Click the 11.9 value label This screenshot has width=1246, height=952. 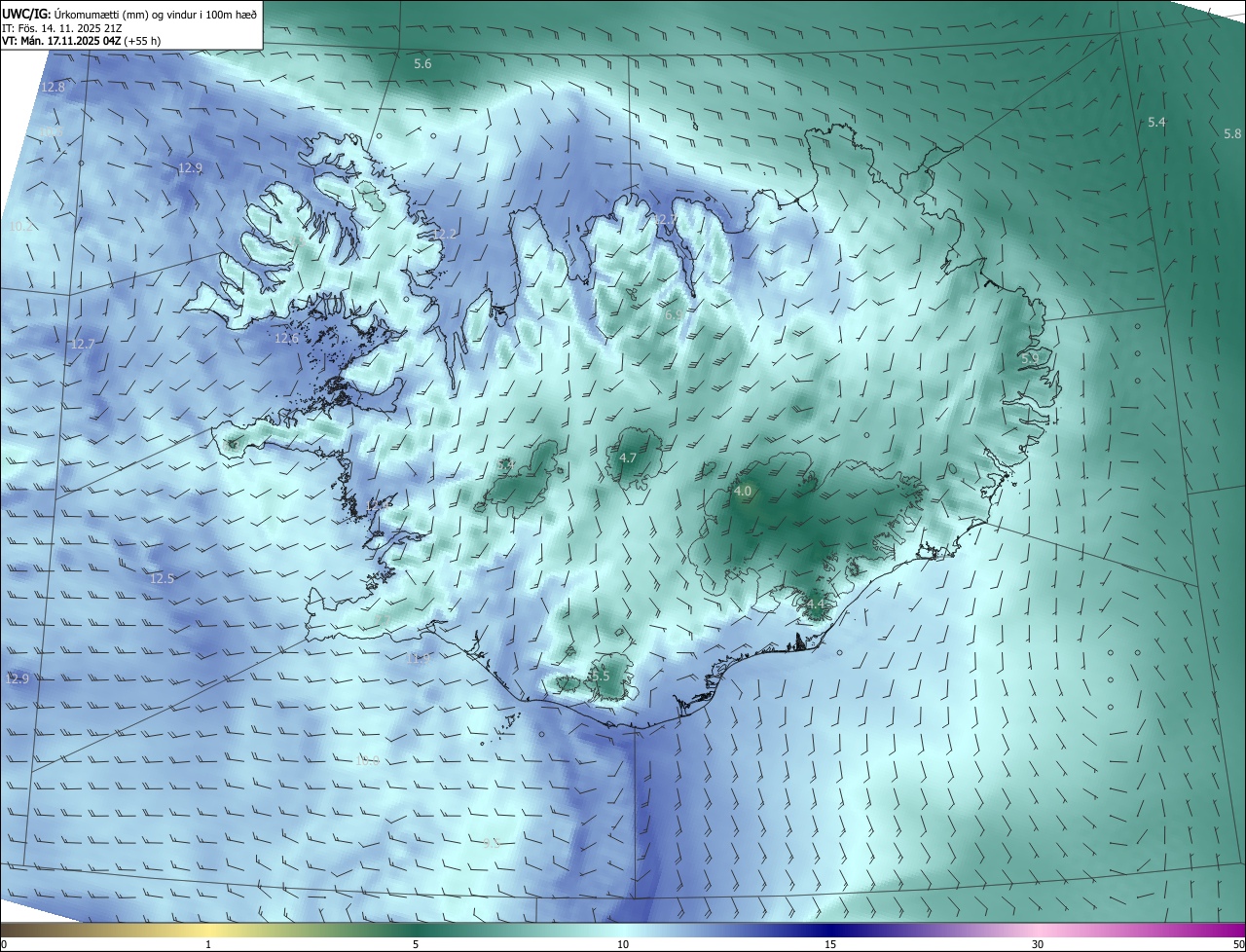(x=418, y=658)
